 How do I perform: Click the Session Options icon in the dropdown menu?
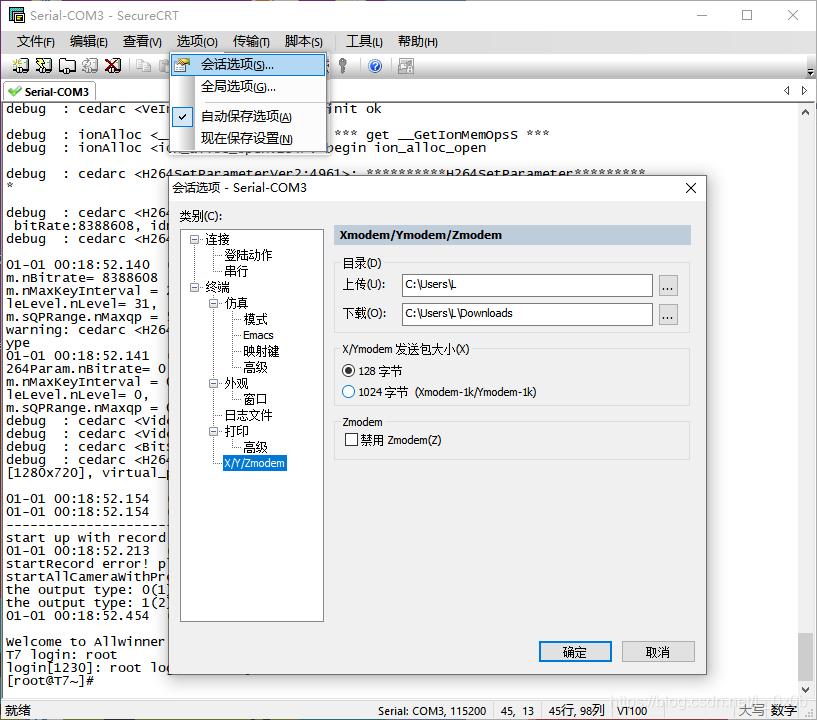click(x=182, y=65)
